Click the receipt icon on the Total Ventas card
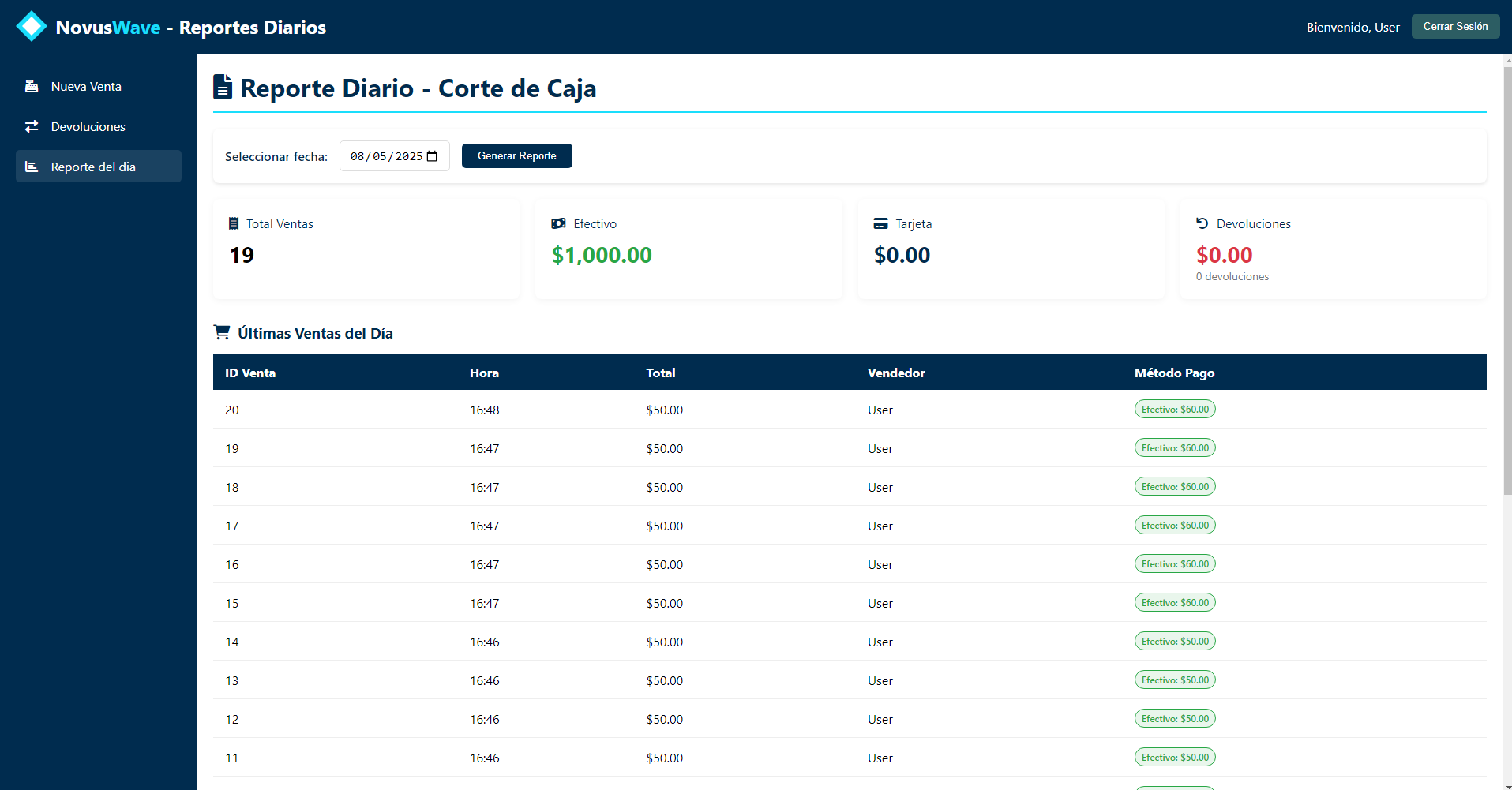The width and height of the screenshot is (1512, 790). [233, 223]
